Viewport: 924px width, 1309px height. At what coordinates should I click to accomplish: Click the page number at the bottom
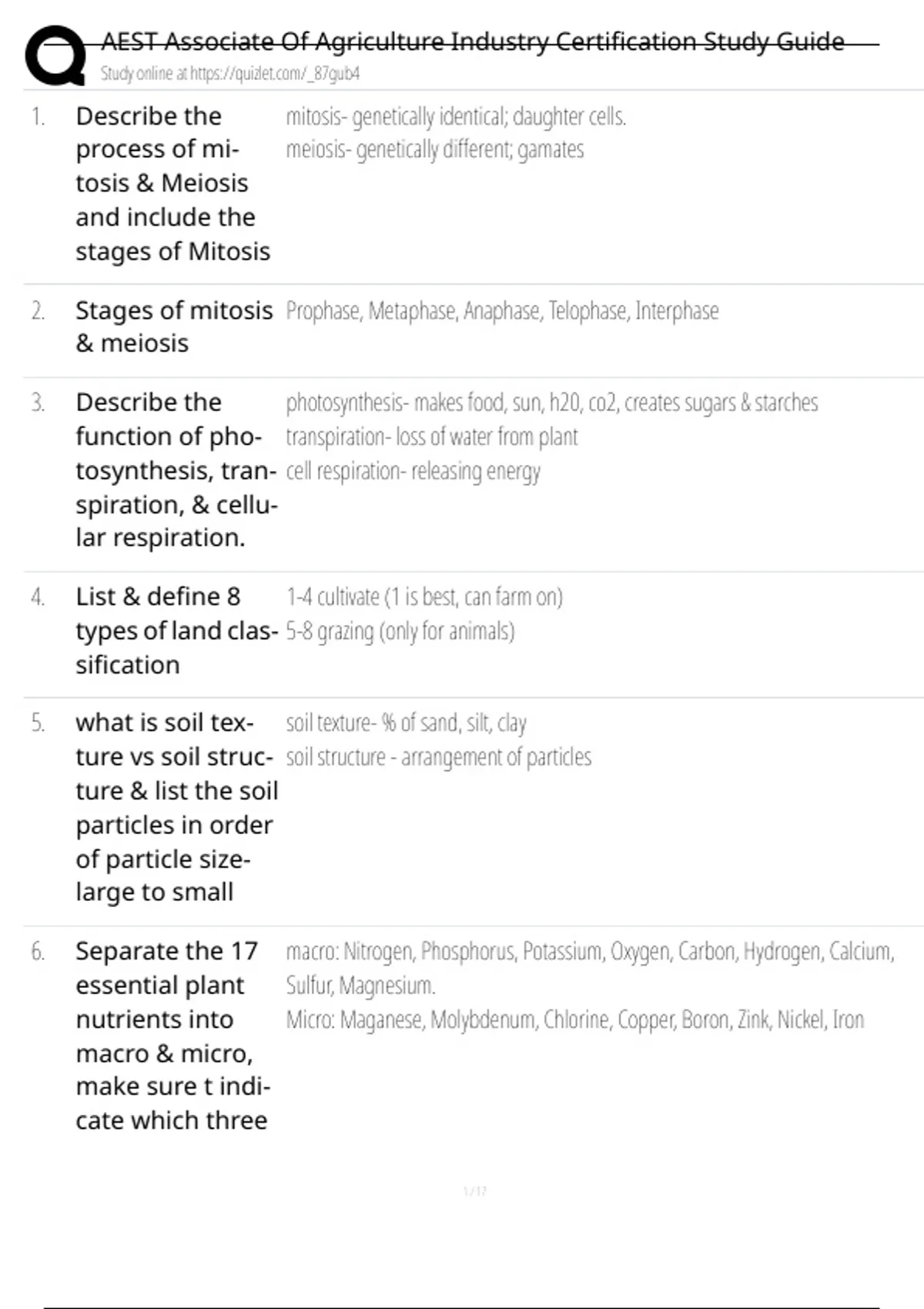[474, 1191]
